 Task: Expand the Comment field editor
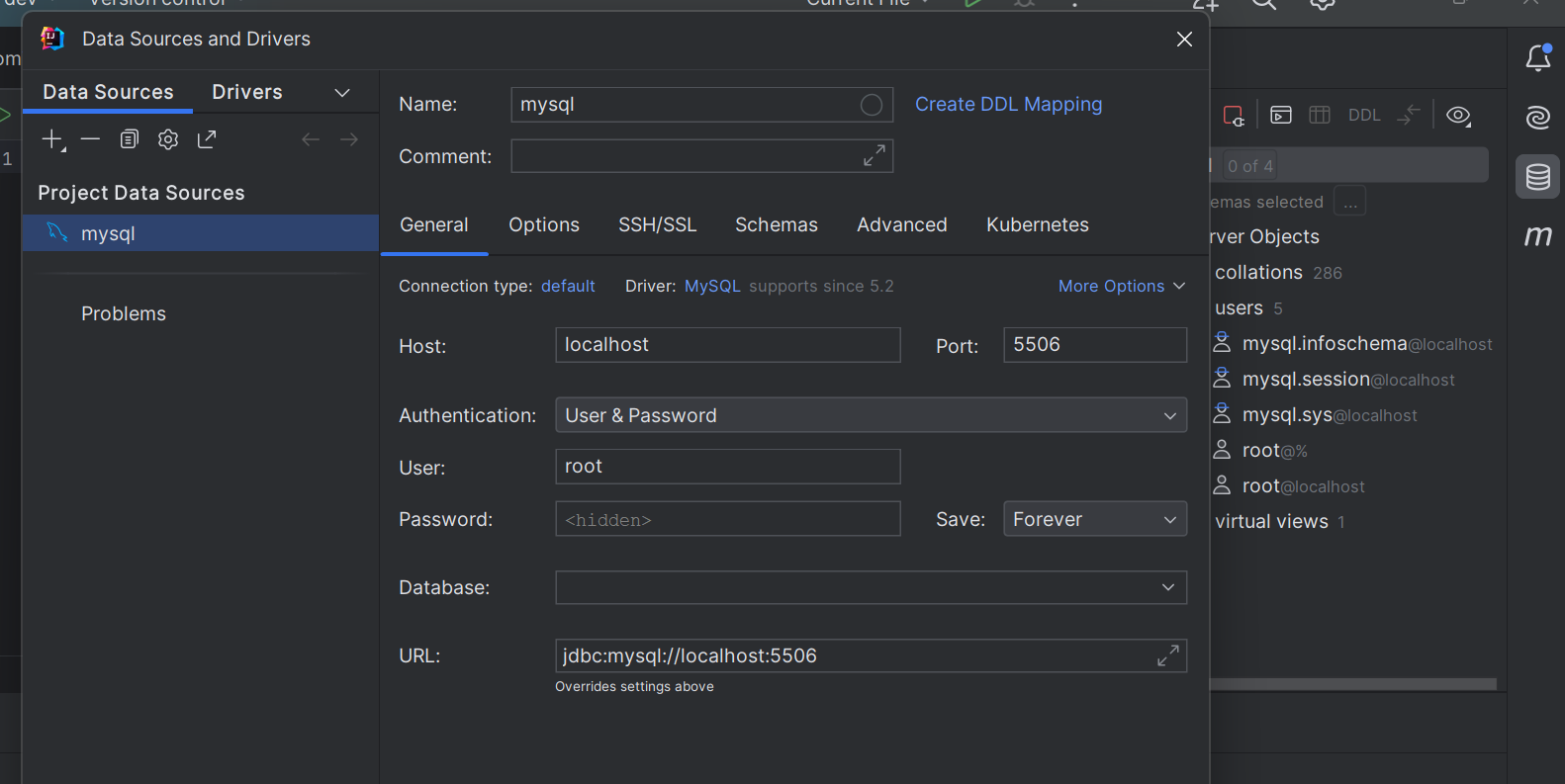click(x=875, y=155)
